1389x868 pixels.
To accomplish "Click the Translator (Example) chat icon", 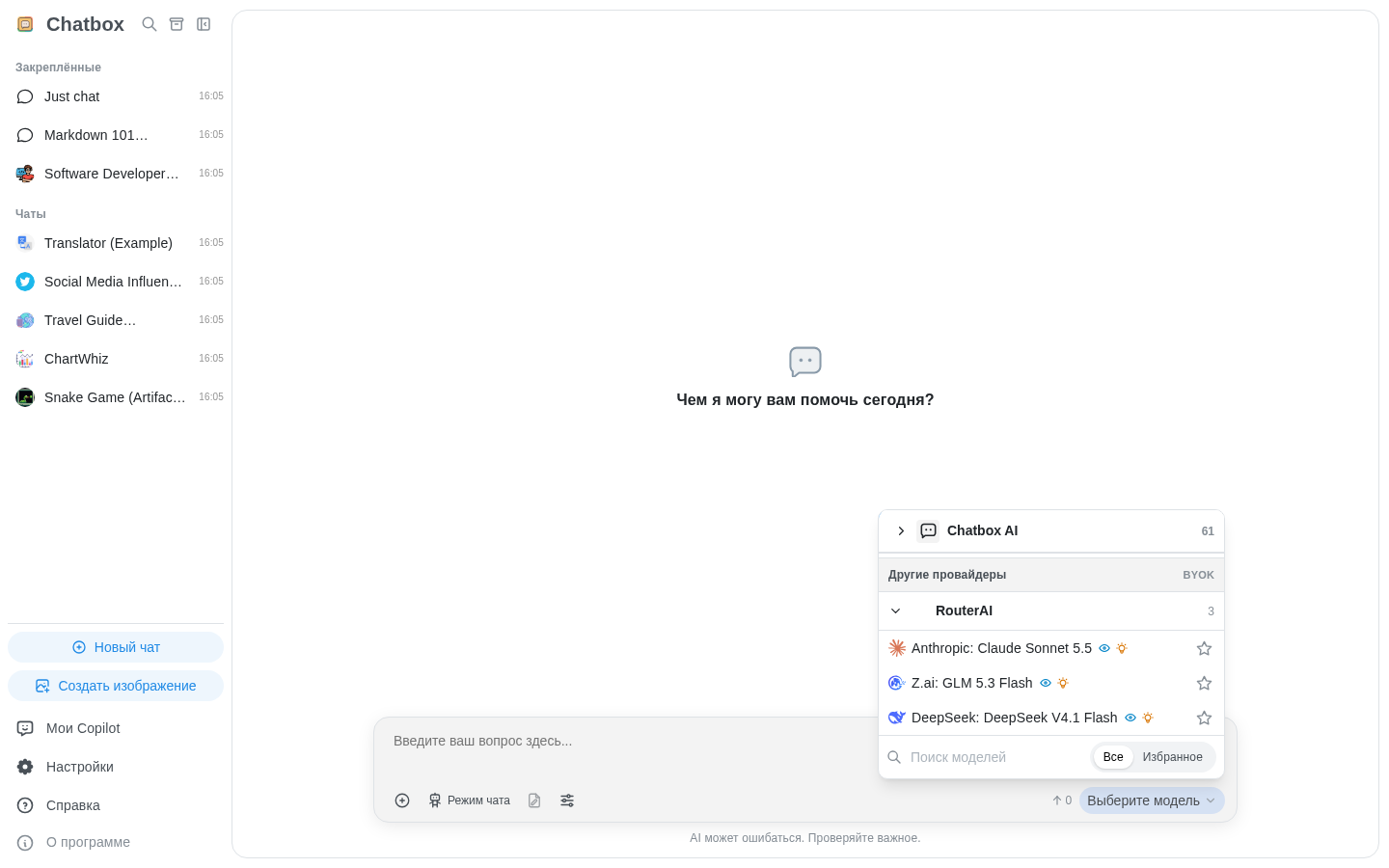I will click(x=25, y=243).
